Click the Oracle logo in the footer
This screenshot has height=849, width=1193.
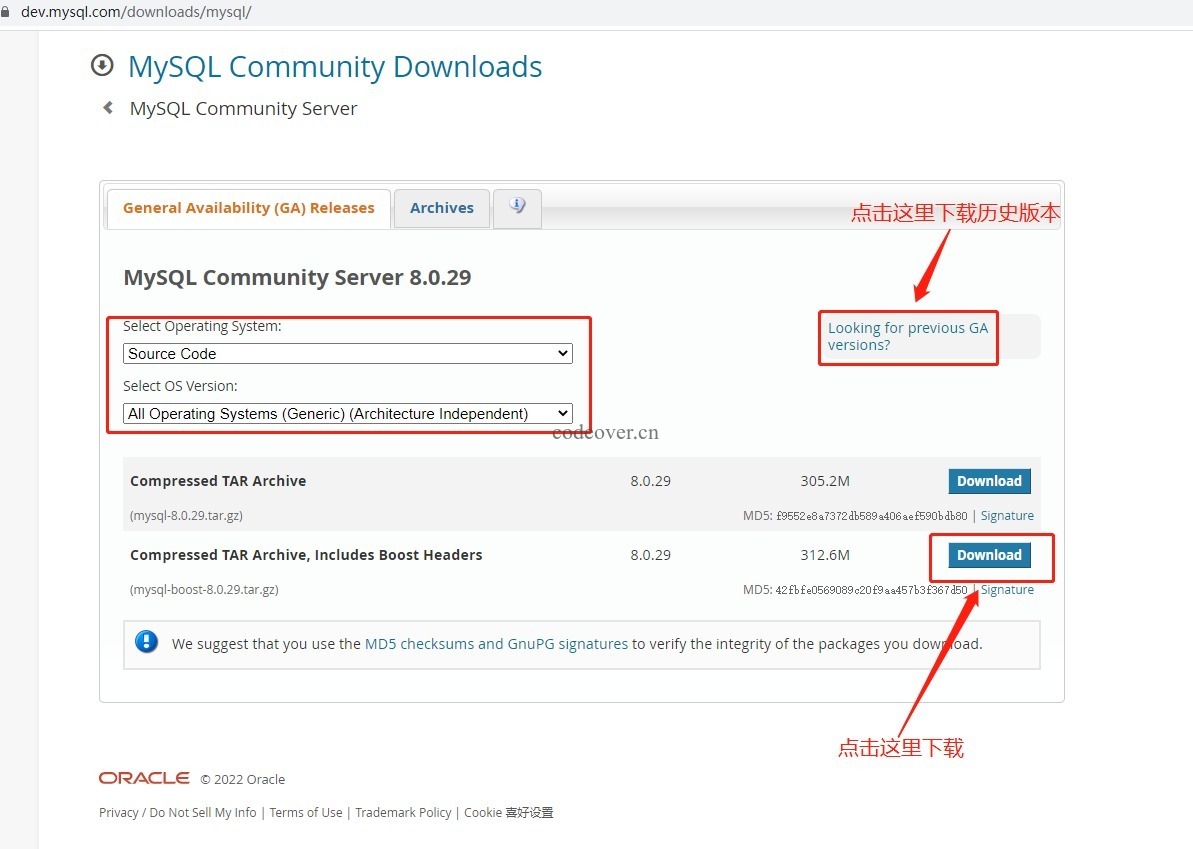144,778
